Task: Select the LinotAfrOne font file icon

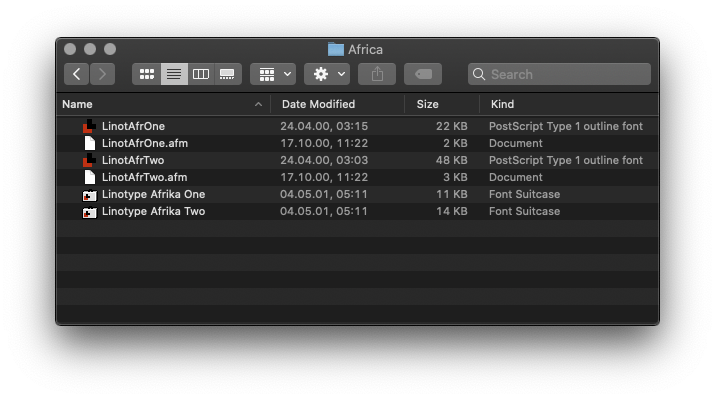Action: (x=89, y=126)
